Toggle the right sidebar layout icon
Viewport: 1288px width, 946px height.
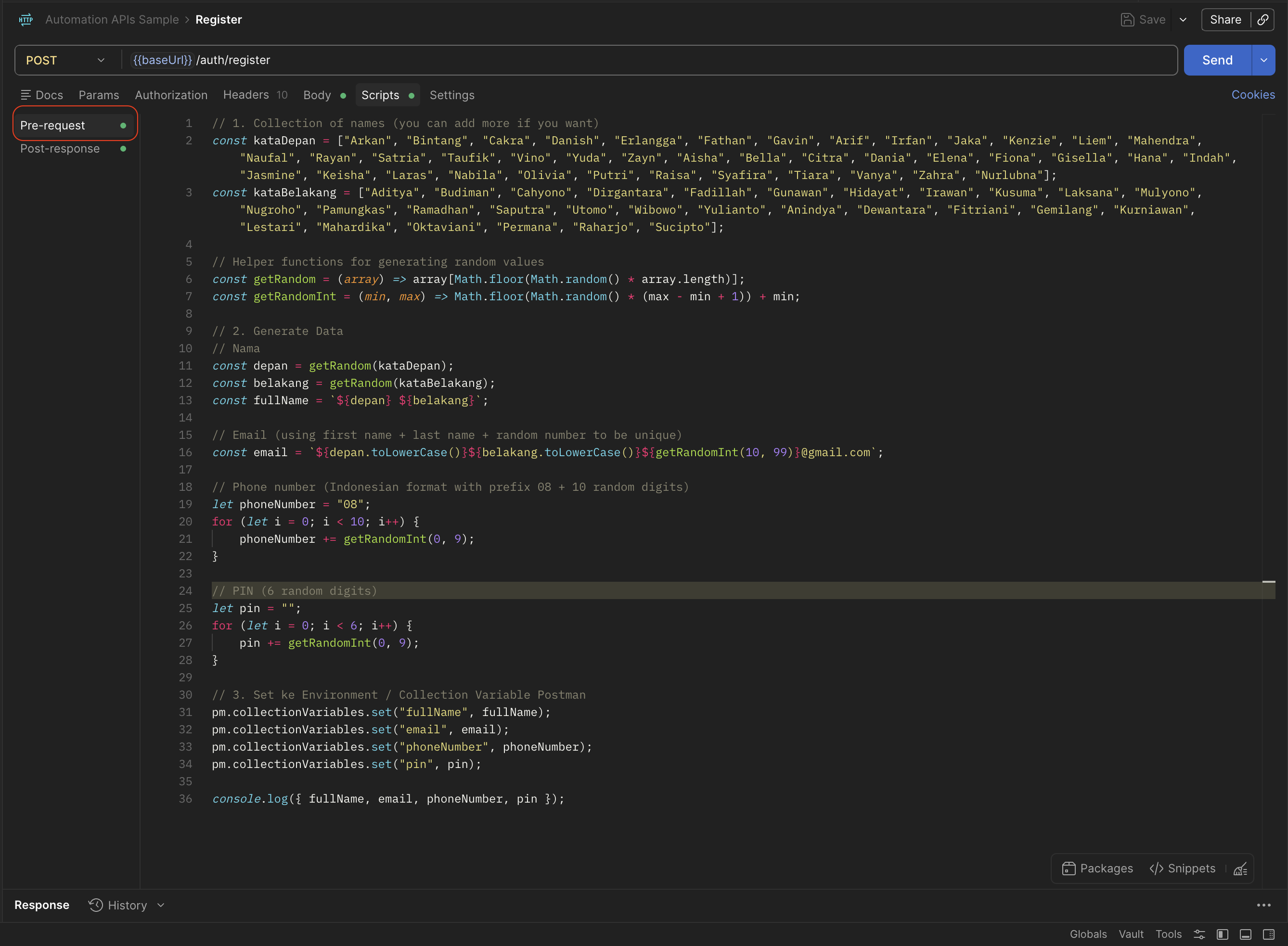1269,934
